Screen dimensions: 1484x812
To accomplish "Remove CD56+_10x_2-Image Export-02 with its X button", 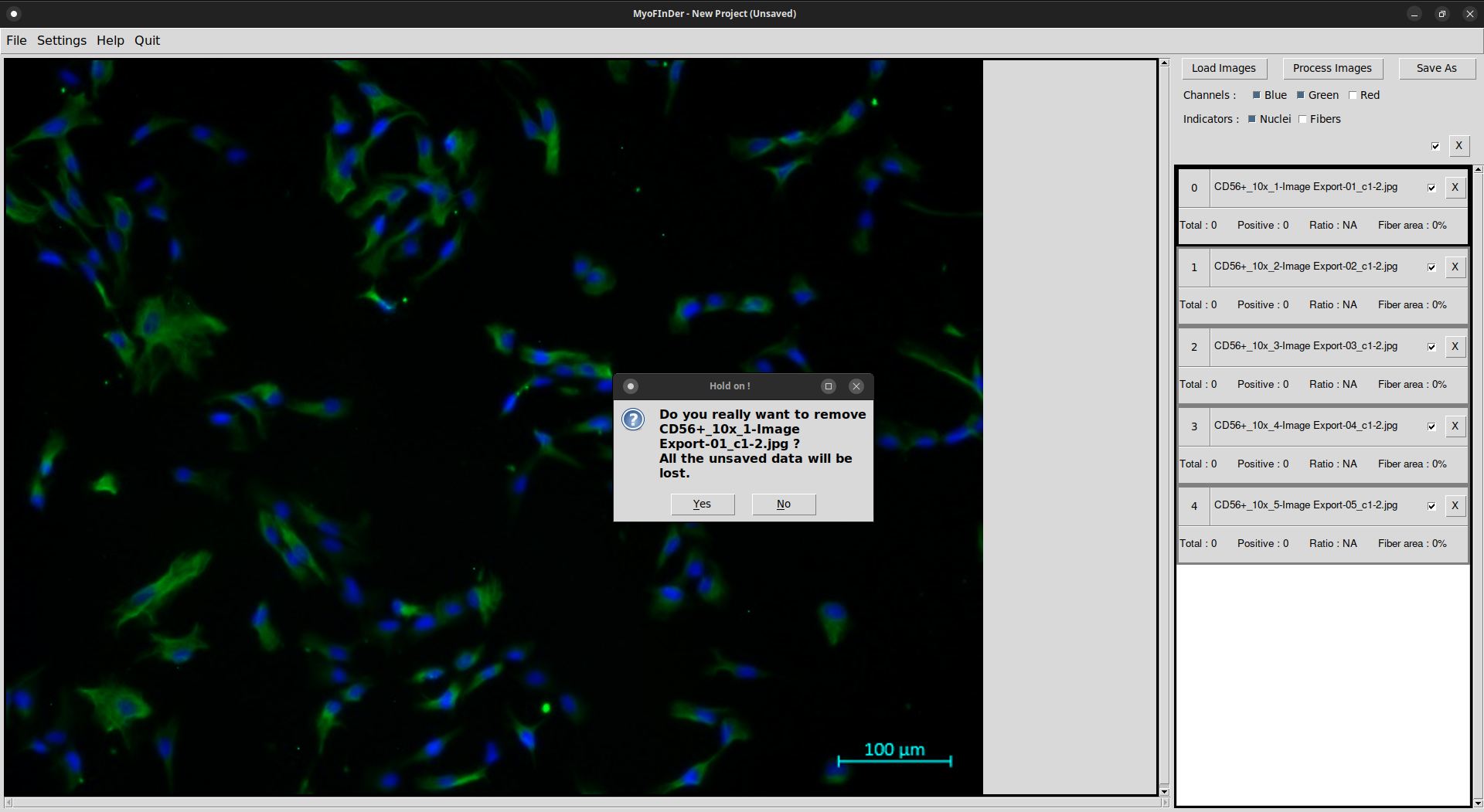I will tap(1455, 267).
